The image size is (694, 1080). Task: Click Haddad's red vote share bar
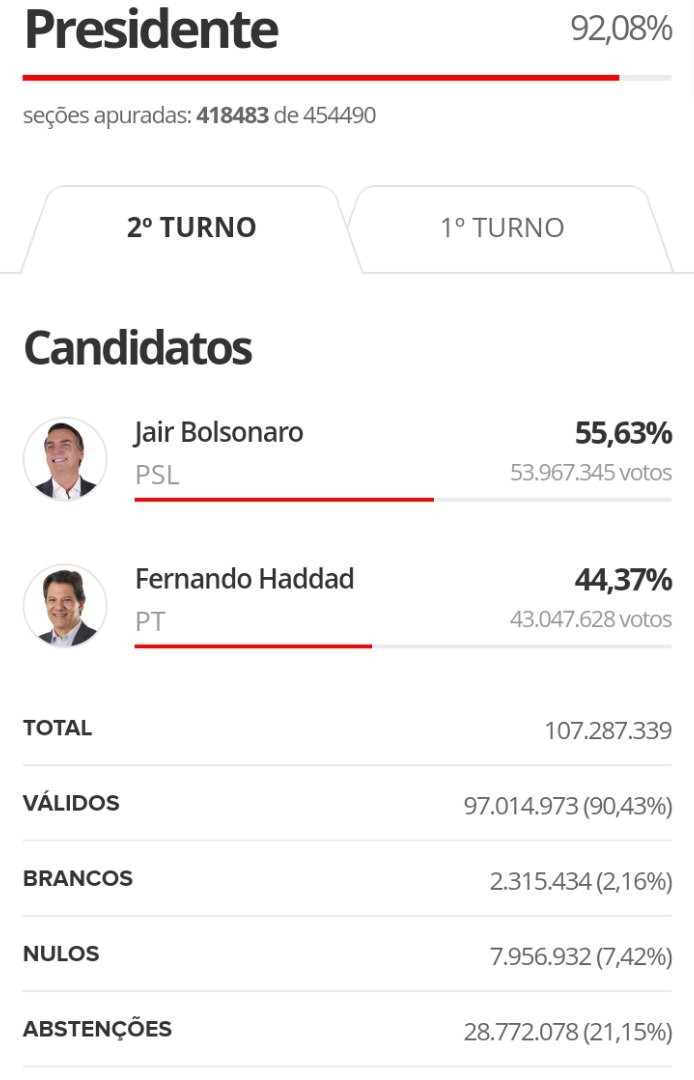click(253, 646)
